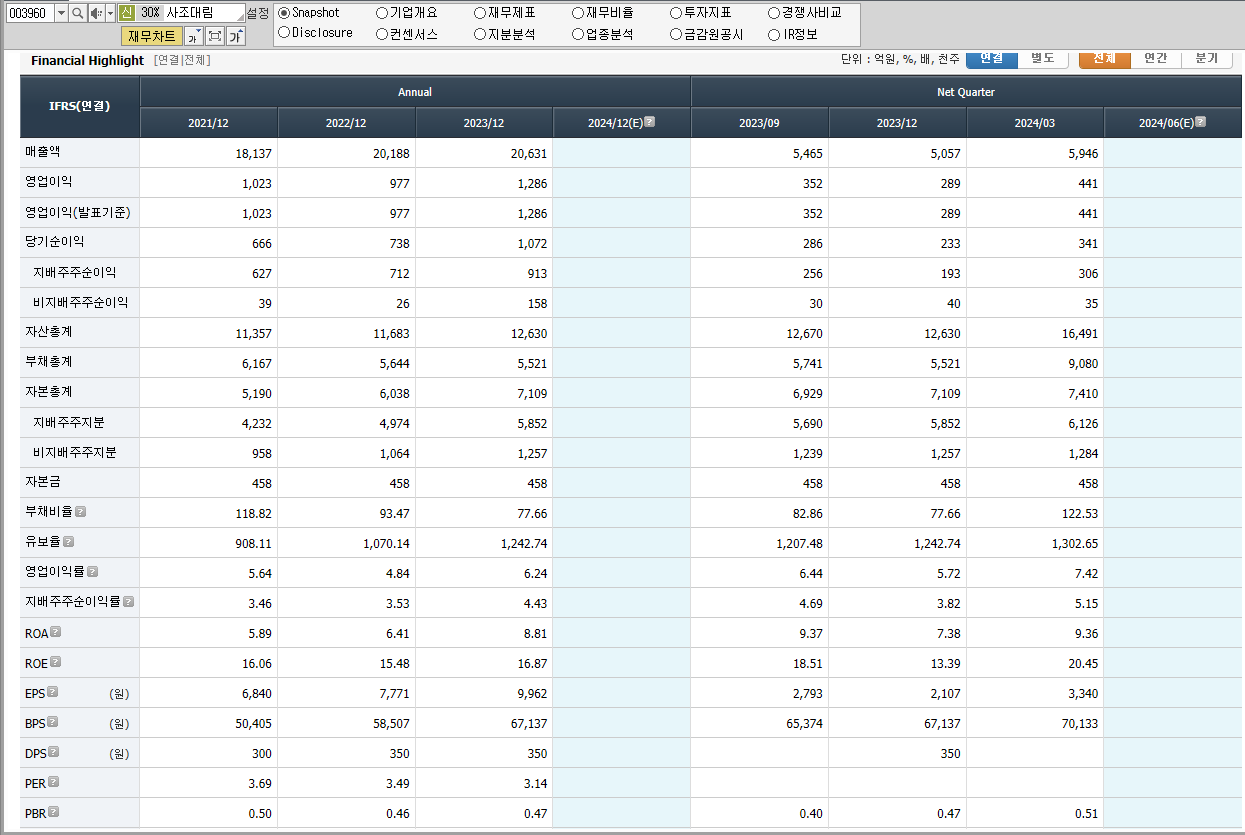Viewport: 1245px width, 835px height.
Task: Click the 비지배주주지분 row label
Action: tap(74, 452)
